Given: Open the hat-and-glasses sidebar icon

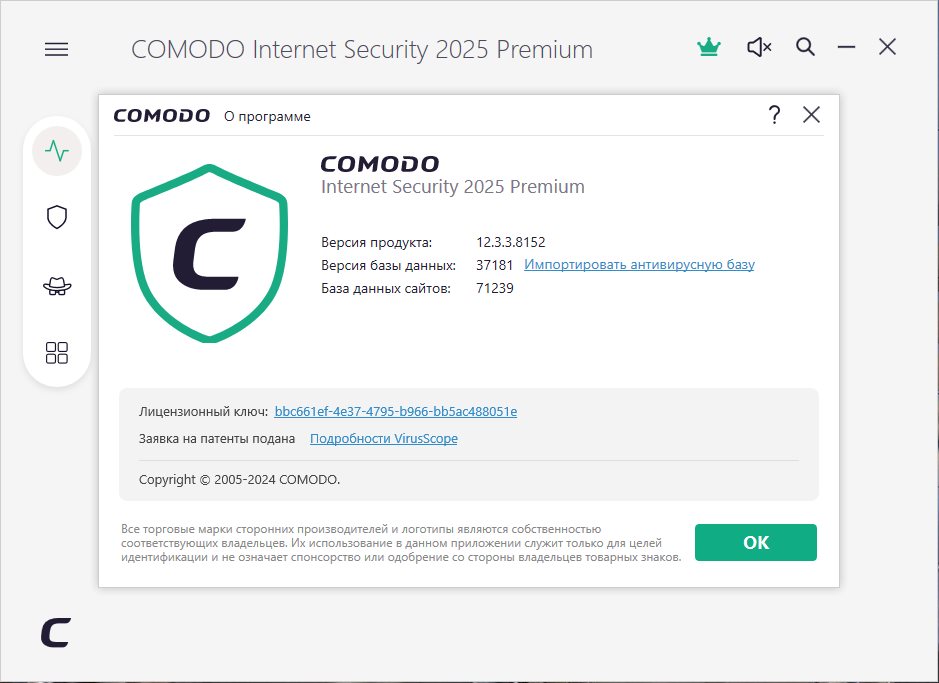Looking at the screenshot, I should tap(57, 286).
